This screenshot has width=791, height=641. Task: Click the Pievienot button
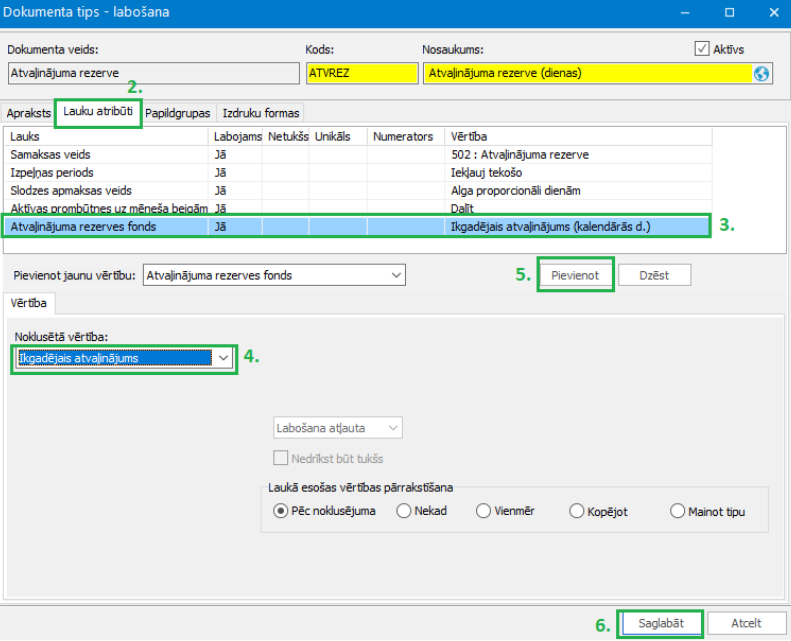[x=575, y=275]
